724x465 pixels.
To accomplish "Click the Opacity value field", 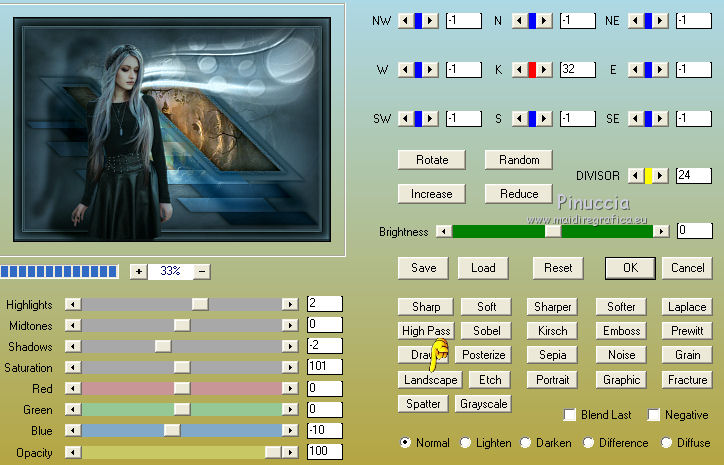I will (325, 452).
